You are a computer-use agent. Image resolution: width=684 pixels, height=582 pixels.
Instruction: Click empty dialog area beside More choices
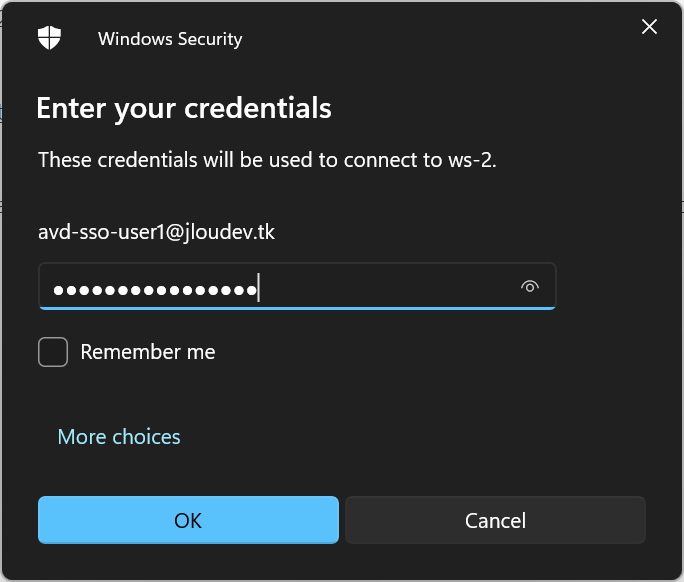click(x=393, y=437)
